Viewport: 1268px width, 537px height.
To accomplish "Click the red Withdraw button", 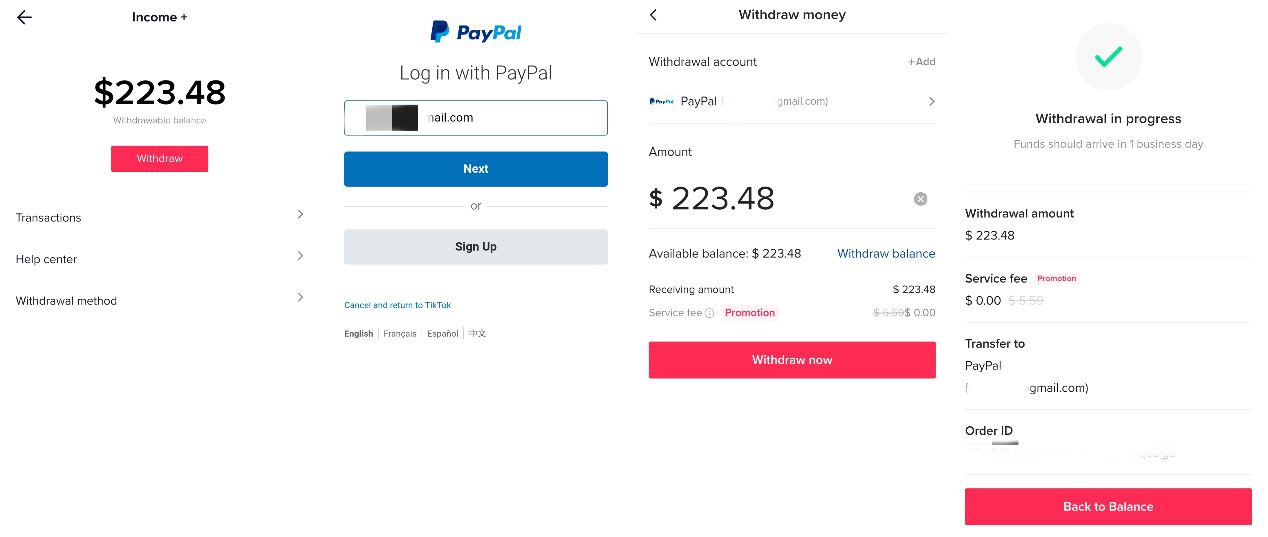I will click(159, 159).
